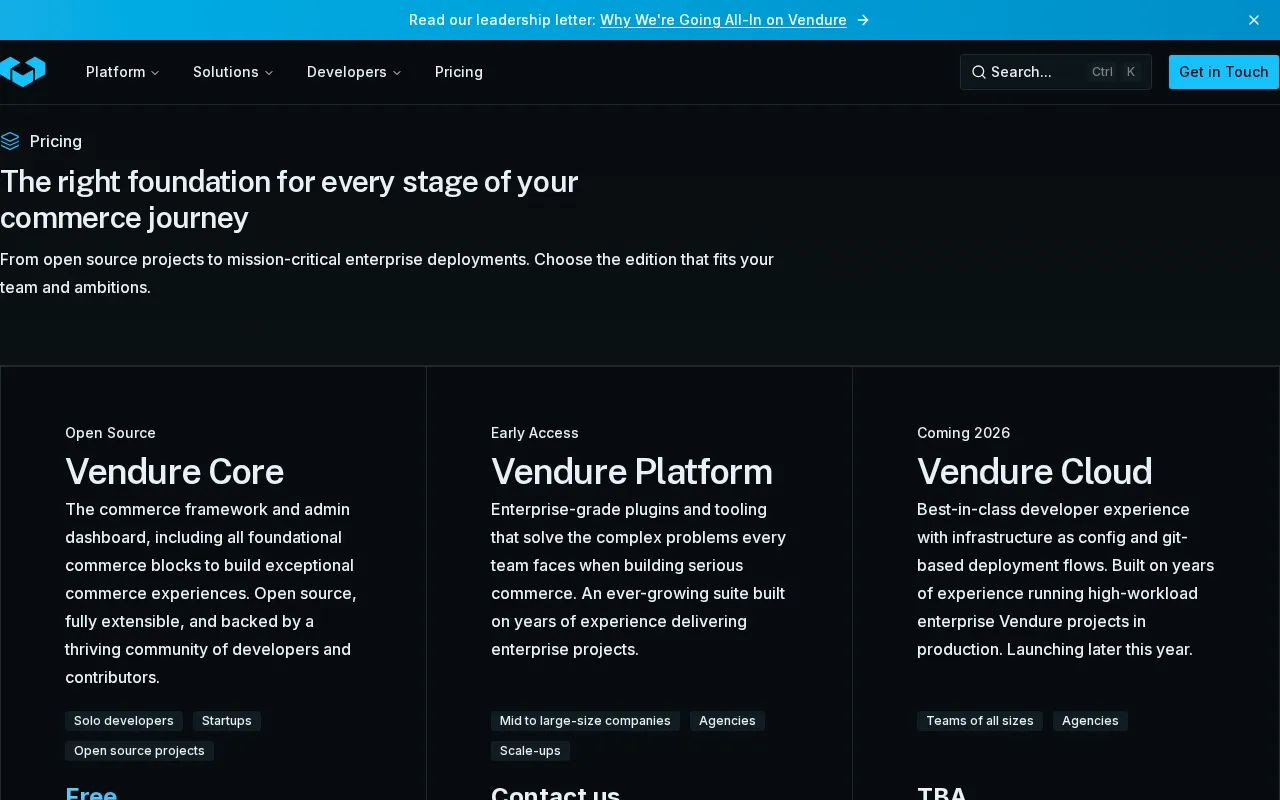Click the Solo developers tag
Image resolution: width=1280 pixels, height=800 pixels.
coord(124,721)
